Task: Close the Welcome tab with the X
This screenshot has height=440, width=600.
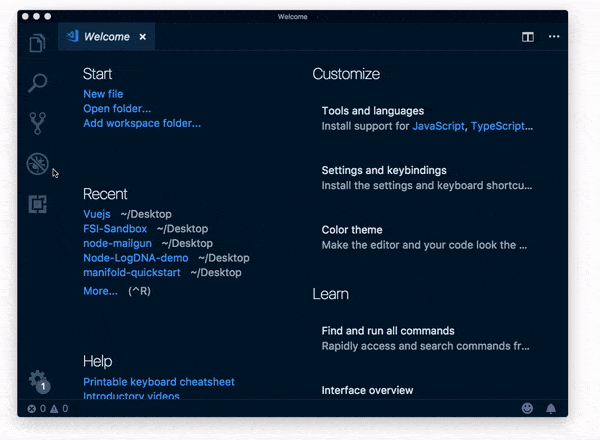Action: point(143,37)
